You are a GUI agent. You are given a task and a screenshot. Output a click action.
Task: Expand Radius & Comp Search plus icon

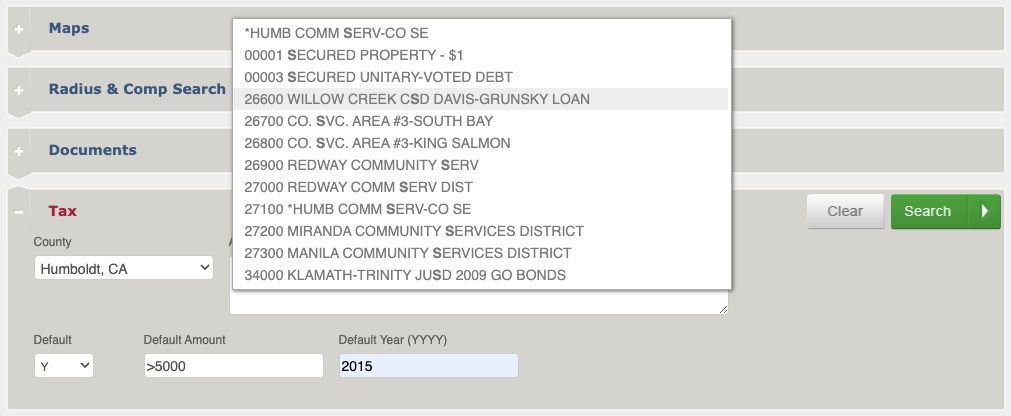(x=19, y=90)
